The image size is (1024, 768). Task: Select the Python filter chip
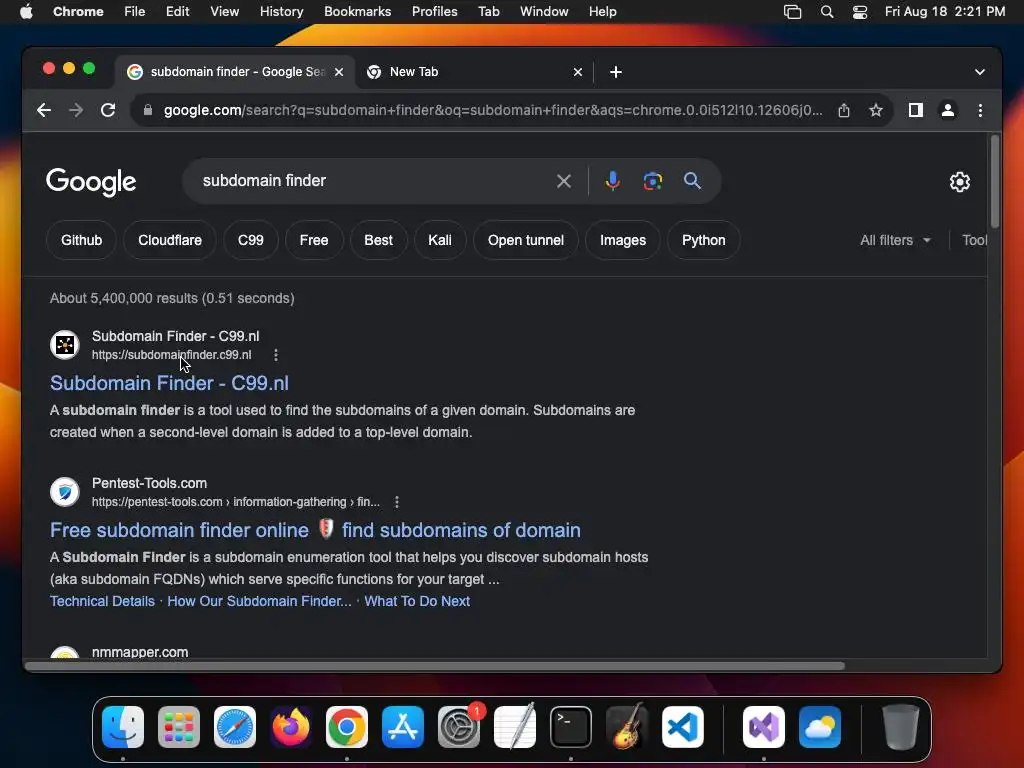[x=703, y=240]
